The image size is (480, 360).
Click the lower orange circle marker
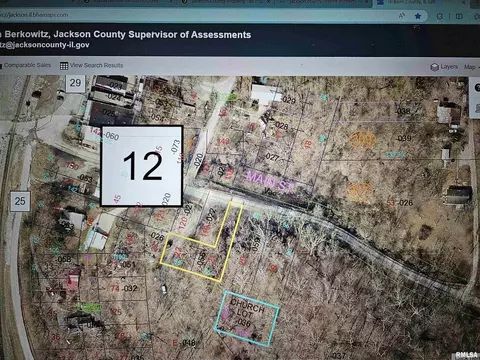point(359,192)
